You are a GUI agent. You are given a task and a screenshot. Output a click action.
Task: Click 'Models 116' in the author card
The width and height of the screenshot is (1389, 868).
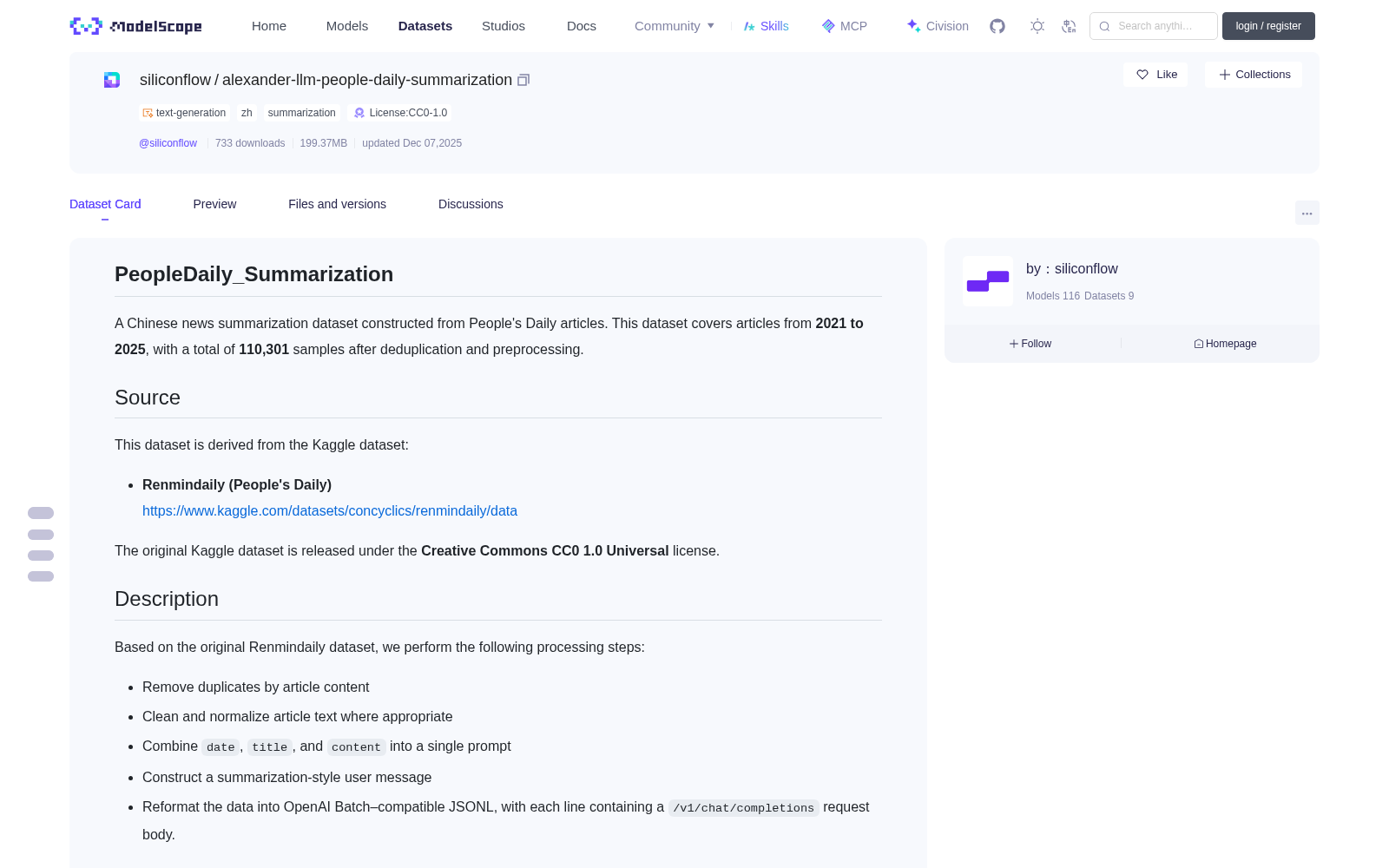point(1053,296)
